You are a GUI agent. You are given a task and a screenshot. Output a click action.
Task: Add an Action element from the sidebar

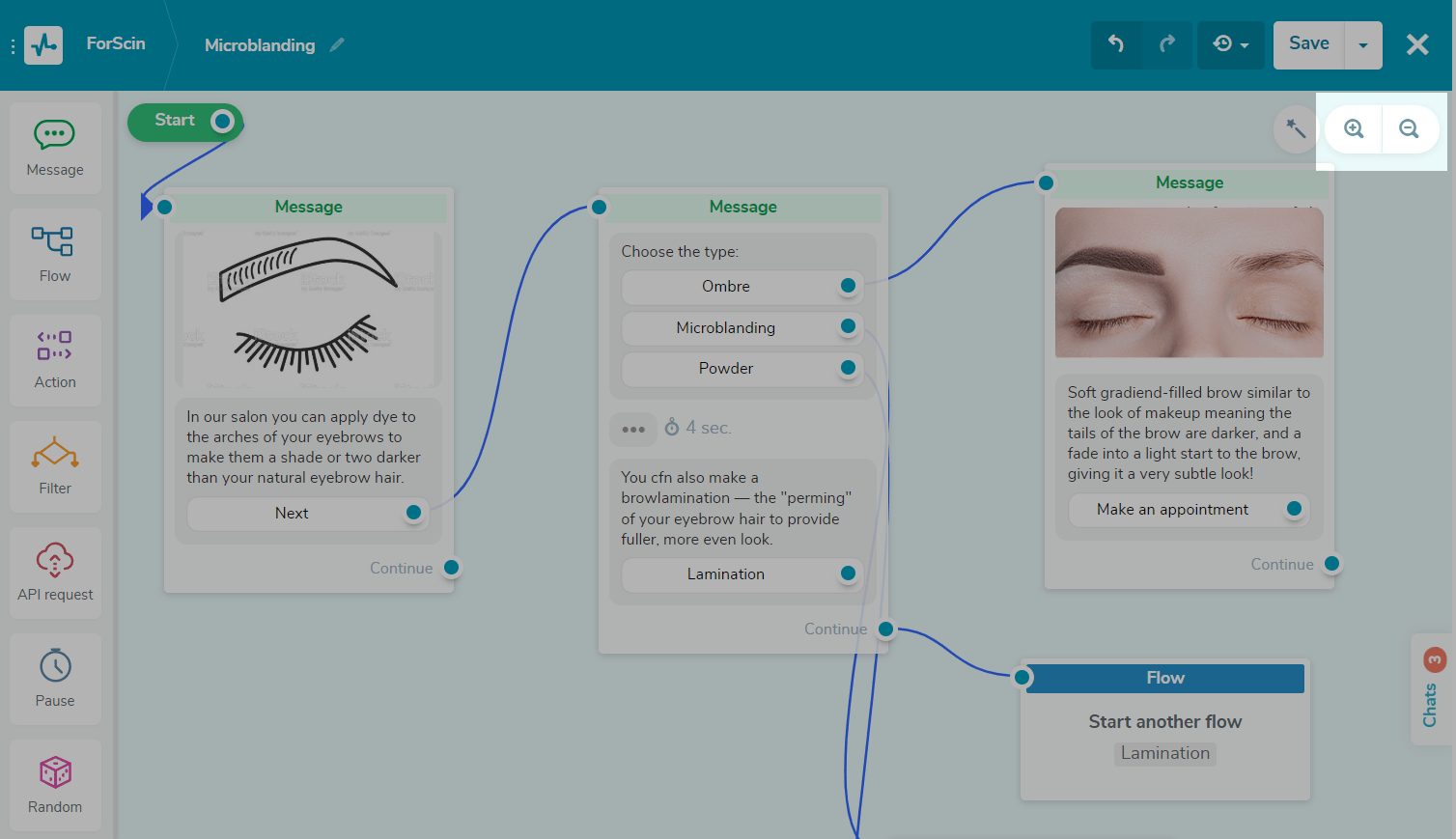55,361
